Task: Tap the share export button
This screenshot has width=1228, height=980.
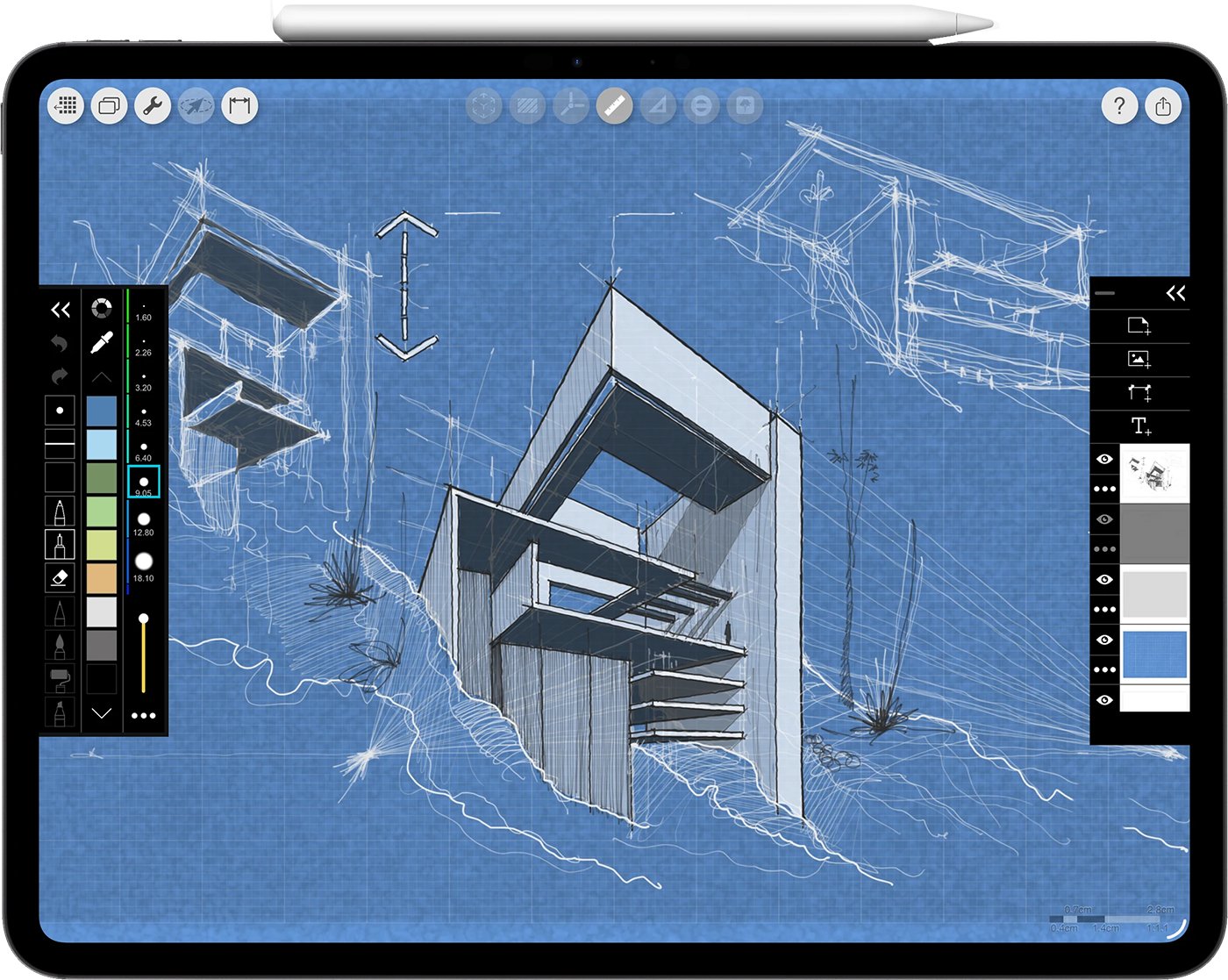Action: (x=1162, y=106)
